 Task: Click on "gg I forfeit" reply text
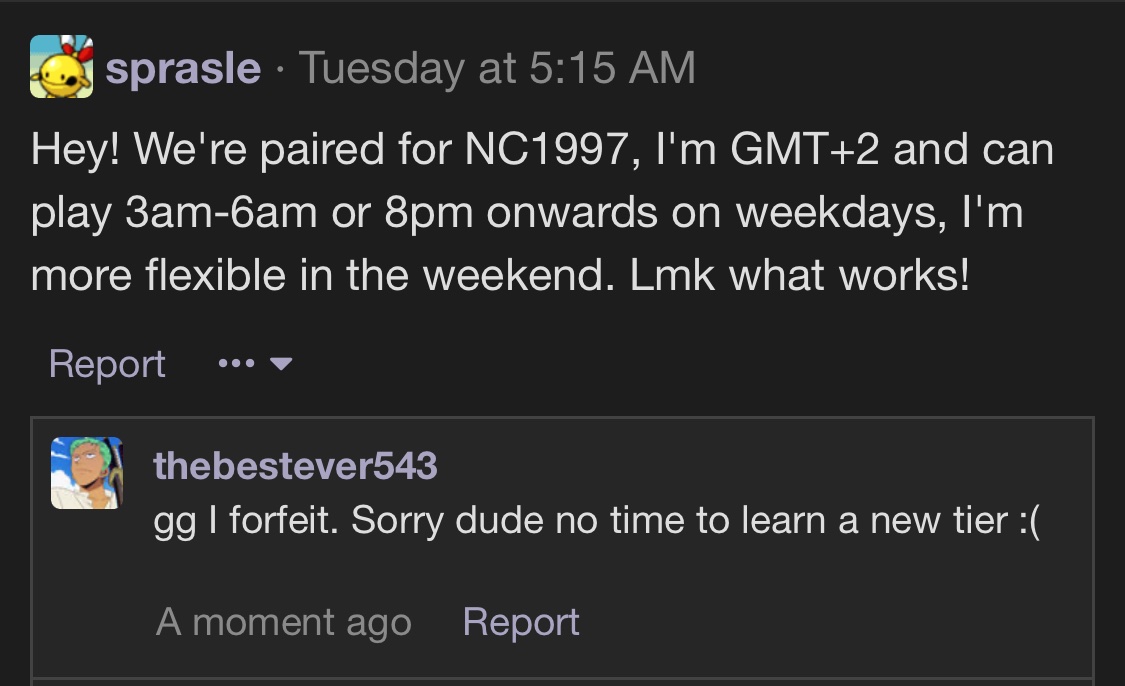(x=245, y=521)
